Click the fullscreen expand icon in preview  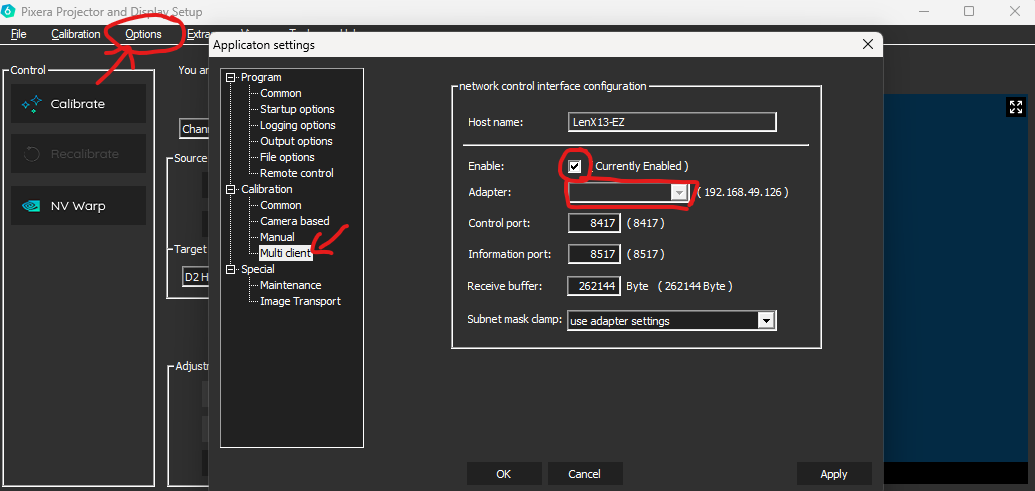[1015, 107]
